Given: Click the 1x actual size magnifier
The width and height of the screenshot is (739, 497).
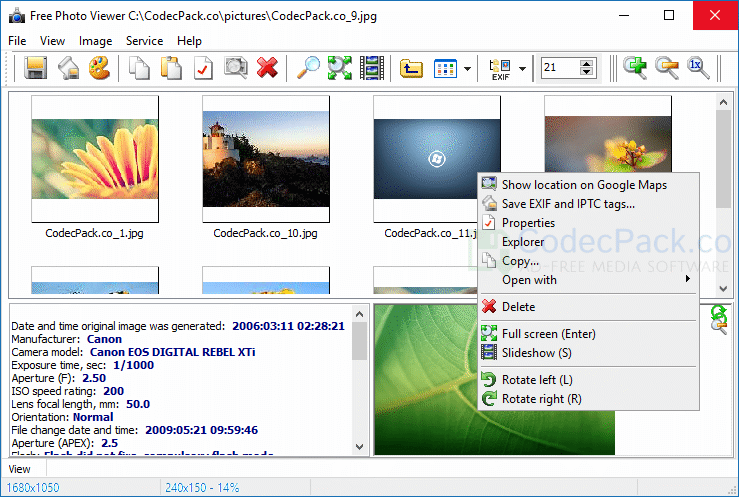Looking at the screenshot, I should (x=698, y=68).
